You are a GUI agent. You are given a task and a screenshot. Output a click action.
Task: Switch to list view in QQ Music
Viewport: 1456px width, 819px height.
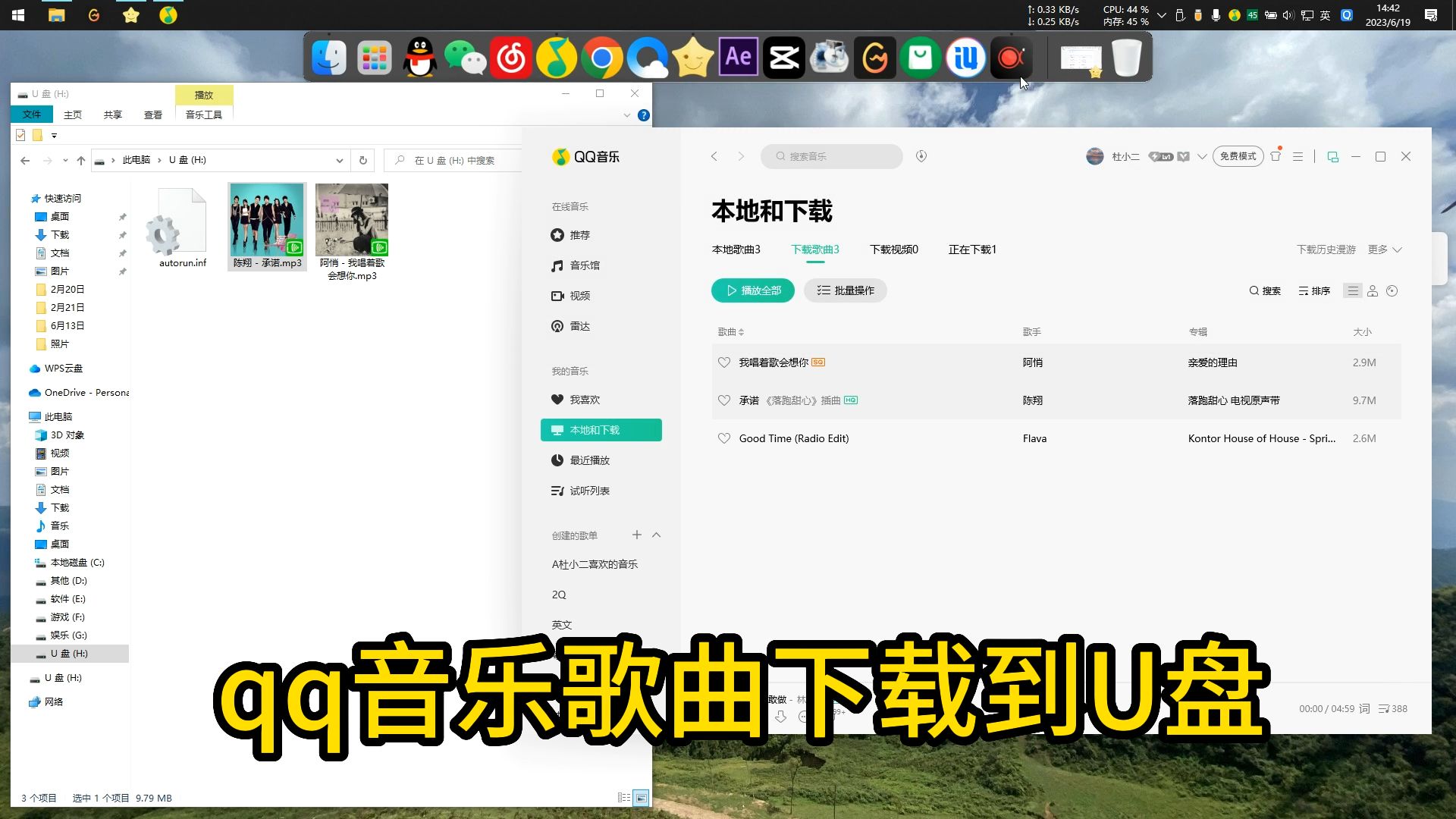[1353, 291]
